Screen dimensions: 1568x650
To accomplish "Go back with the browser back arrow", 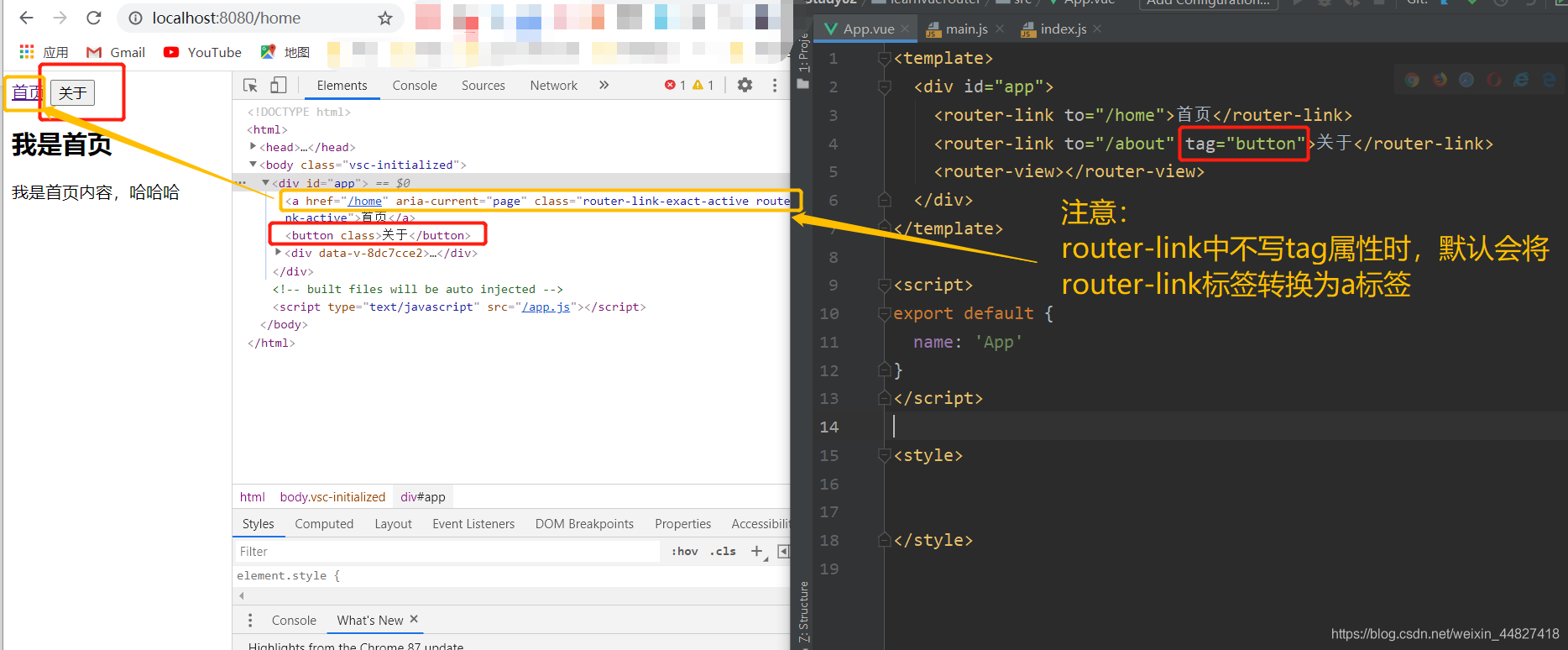I will [x=26, y=18].
